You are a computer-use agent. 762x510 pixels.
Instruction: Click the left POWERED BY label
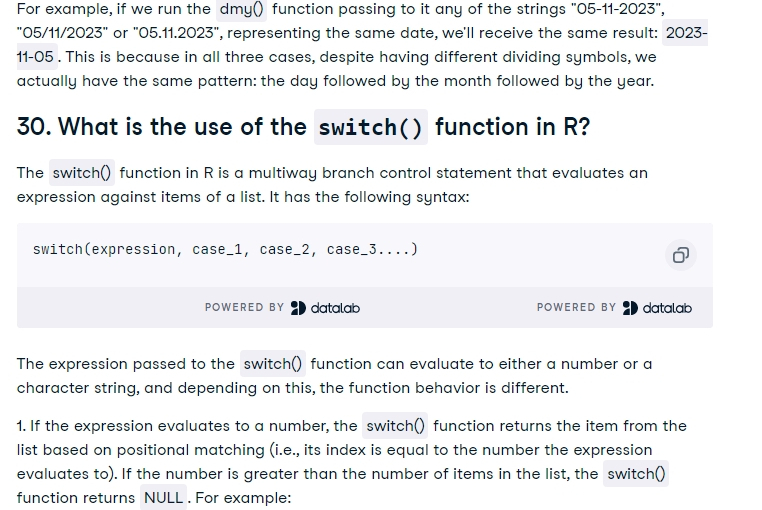(x=244, y=307)
